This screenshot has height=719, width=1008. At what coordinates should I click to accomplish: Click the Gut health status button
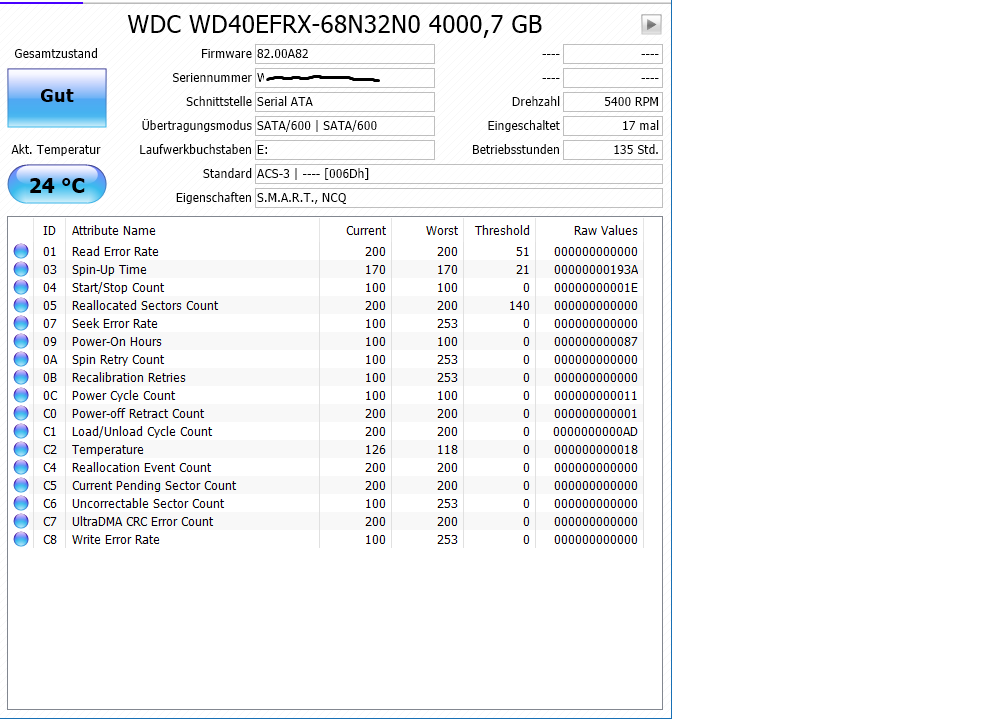pyautogui.click(x=57, y=98)
